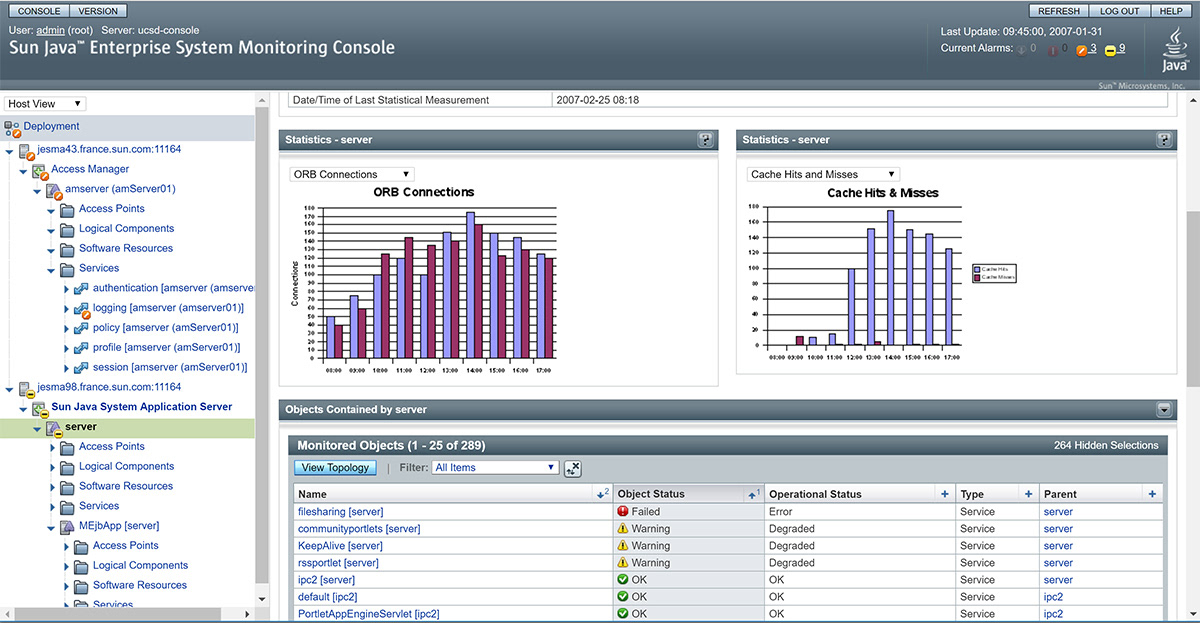Open the Filter All Items dropdown
Viewport: 1200px width, 623px height.
click(495, 468)
